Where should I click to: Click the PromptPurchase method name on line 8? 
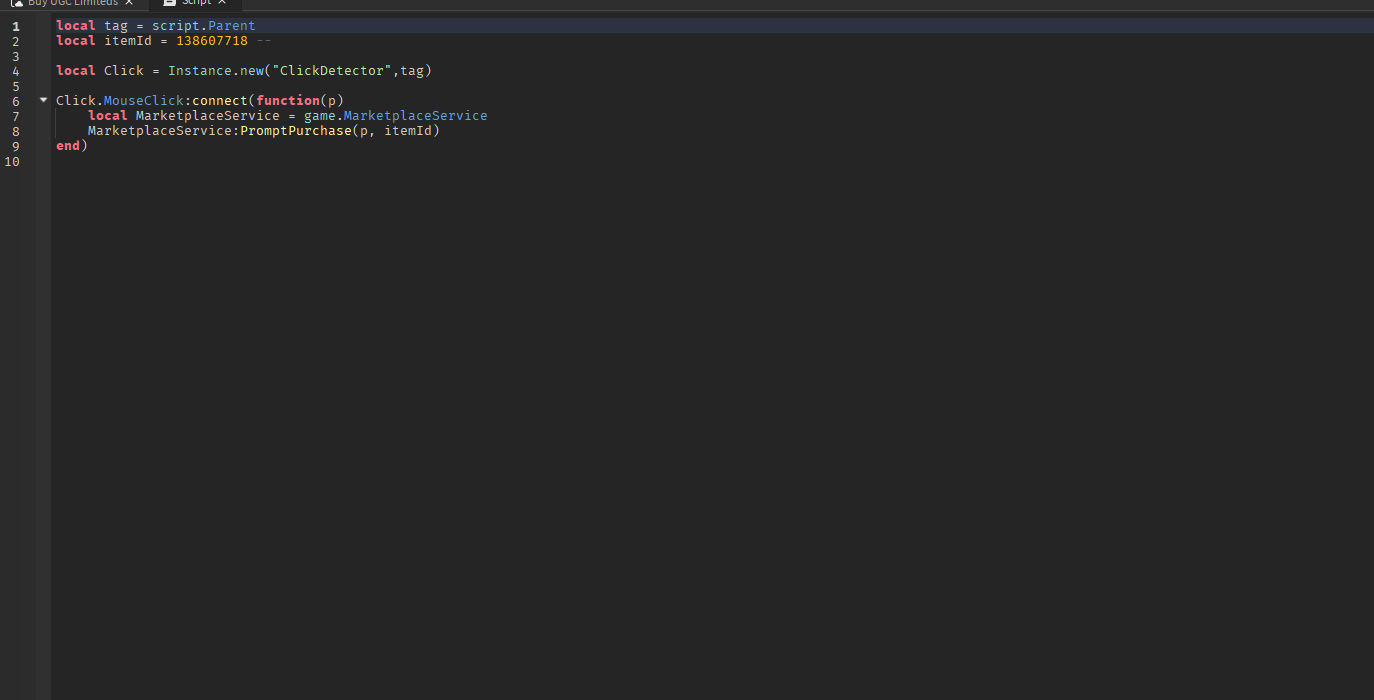(295, 130)
